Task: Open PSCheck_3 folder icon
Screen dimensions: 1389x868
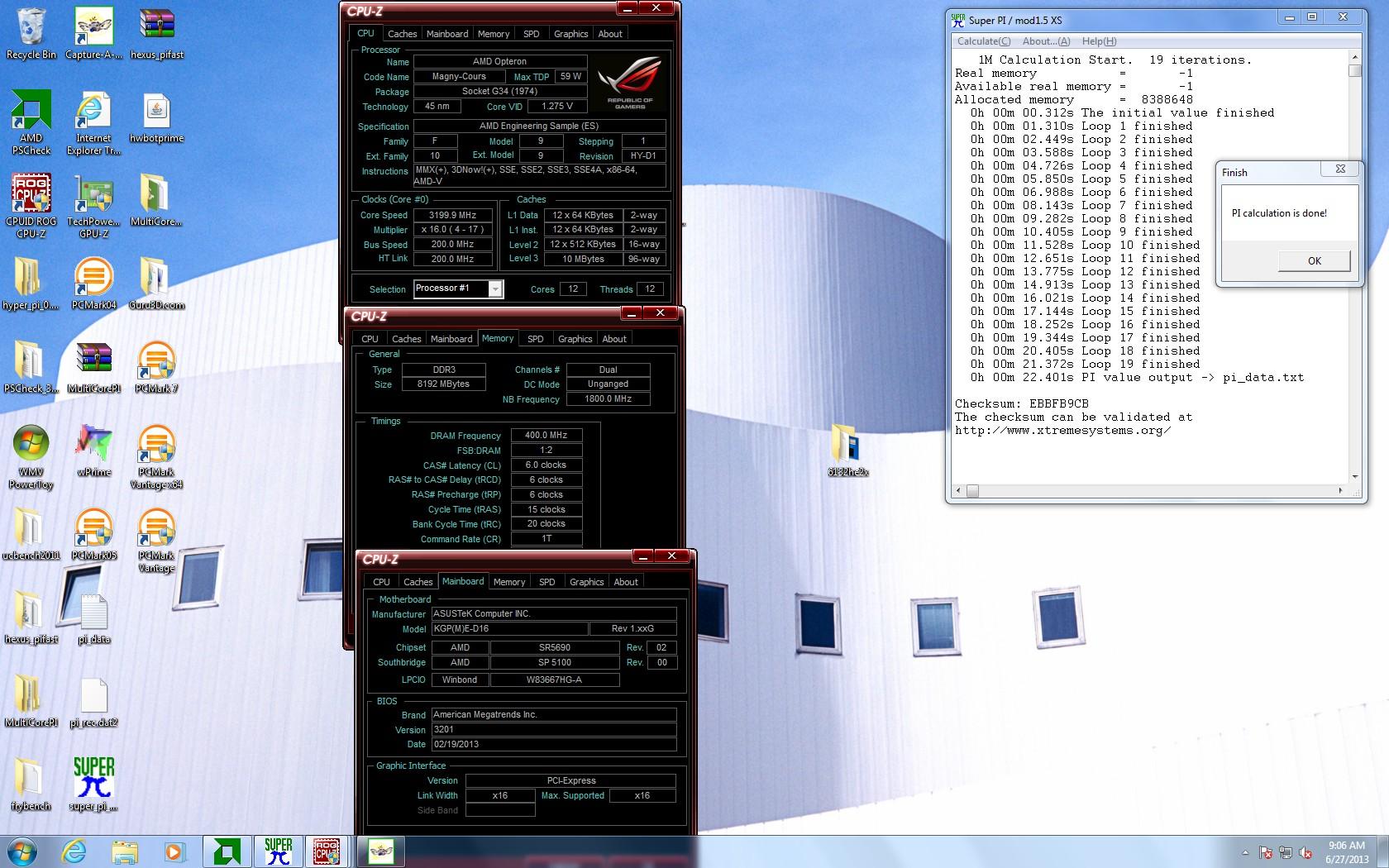Action: [31, 367]
